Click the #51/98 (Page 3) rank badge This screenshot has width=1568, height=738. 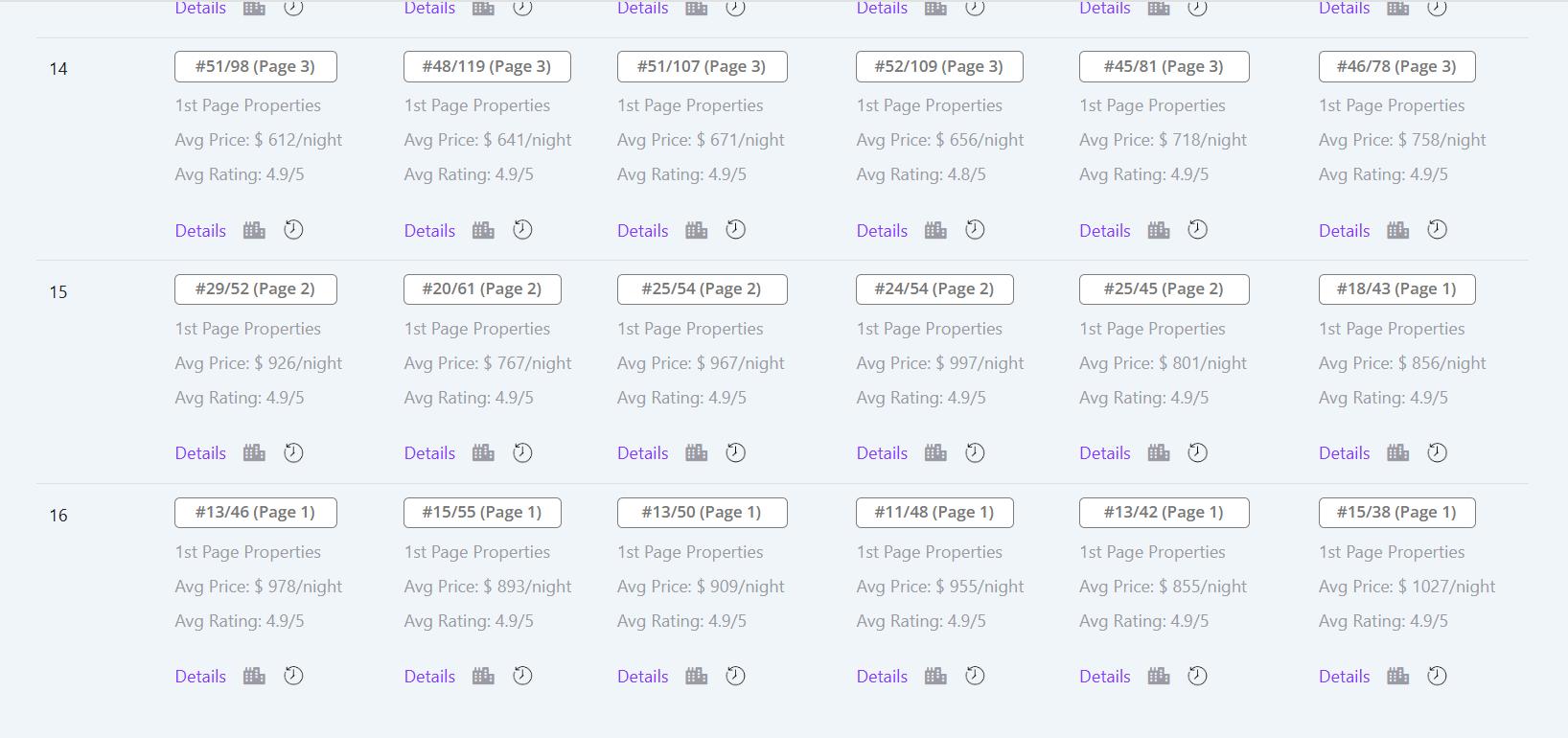256,66
